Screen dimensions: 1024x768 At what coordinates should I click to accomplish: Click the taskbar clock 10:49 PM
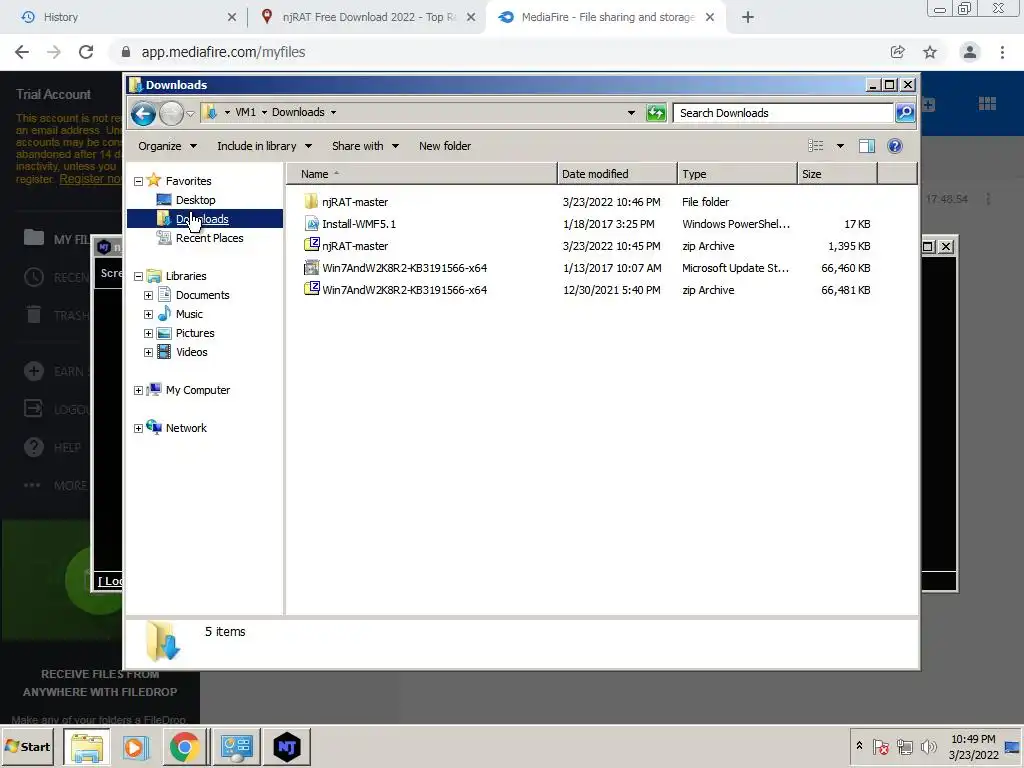click(973, 739)
